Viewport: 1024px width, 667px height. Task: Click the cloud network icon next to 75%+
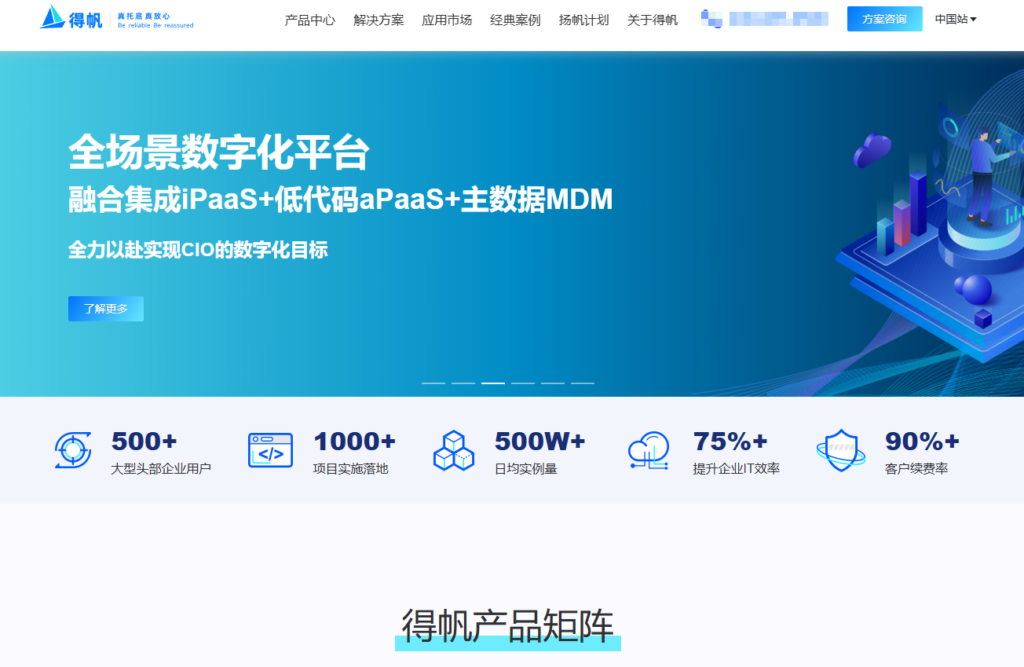click(647, 450)
